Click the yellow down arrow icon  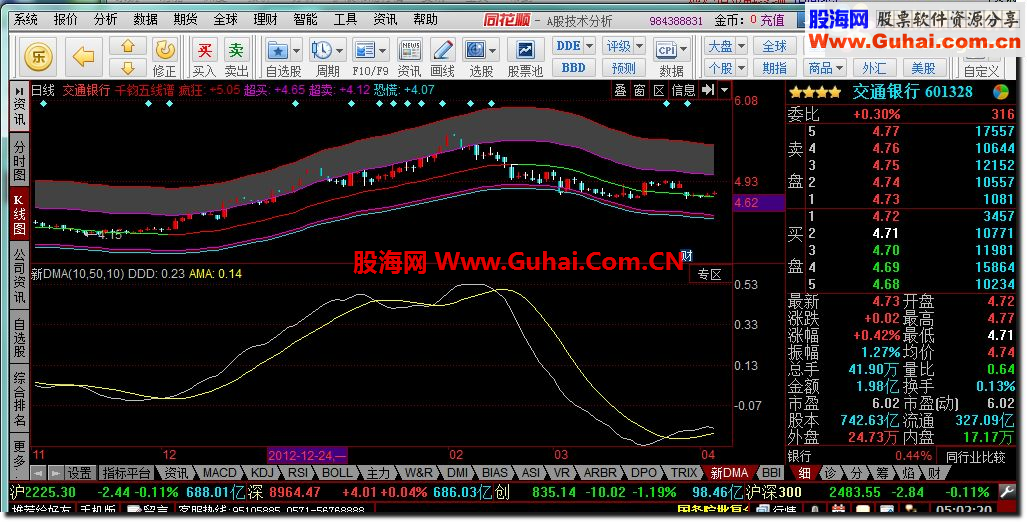tap(128, 67)
